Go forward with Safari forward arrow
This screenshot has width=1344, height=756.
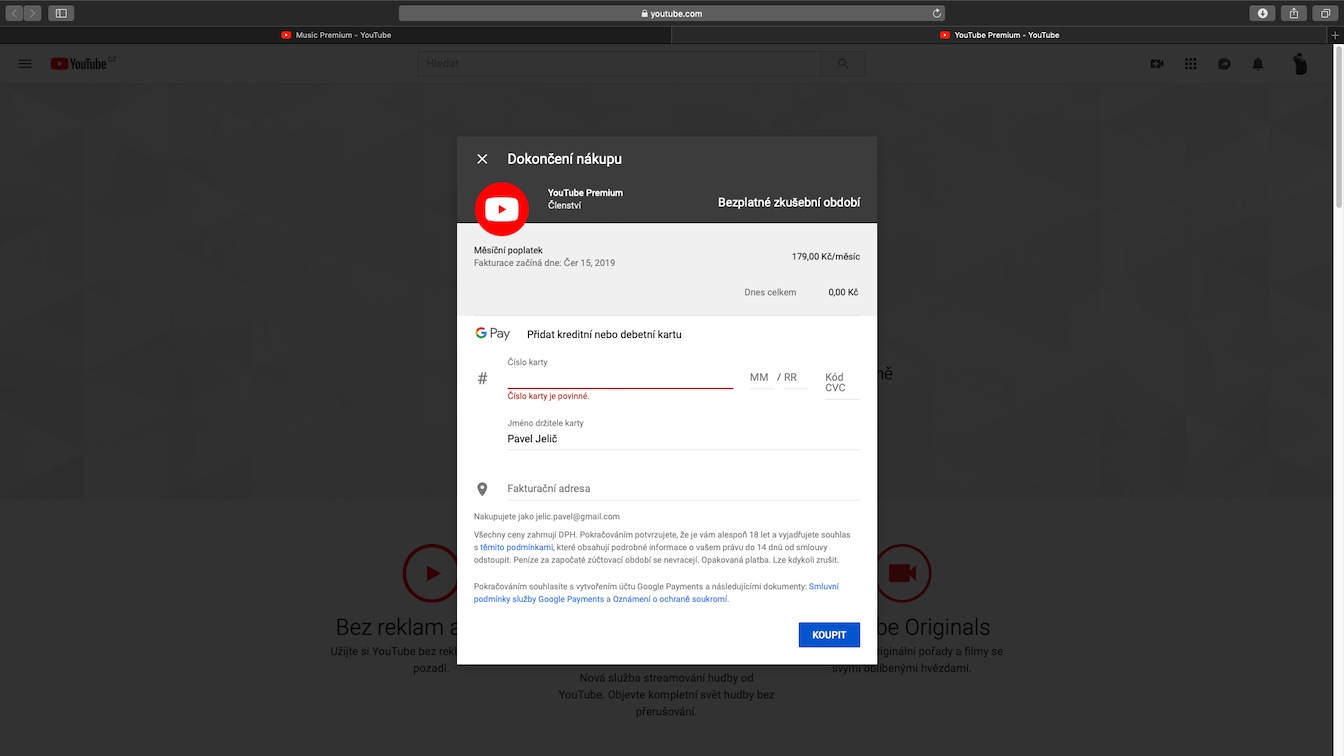(x=33, y=13)
